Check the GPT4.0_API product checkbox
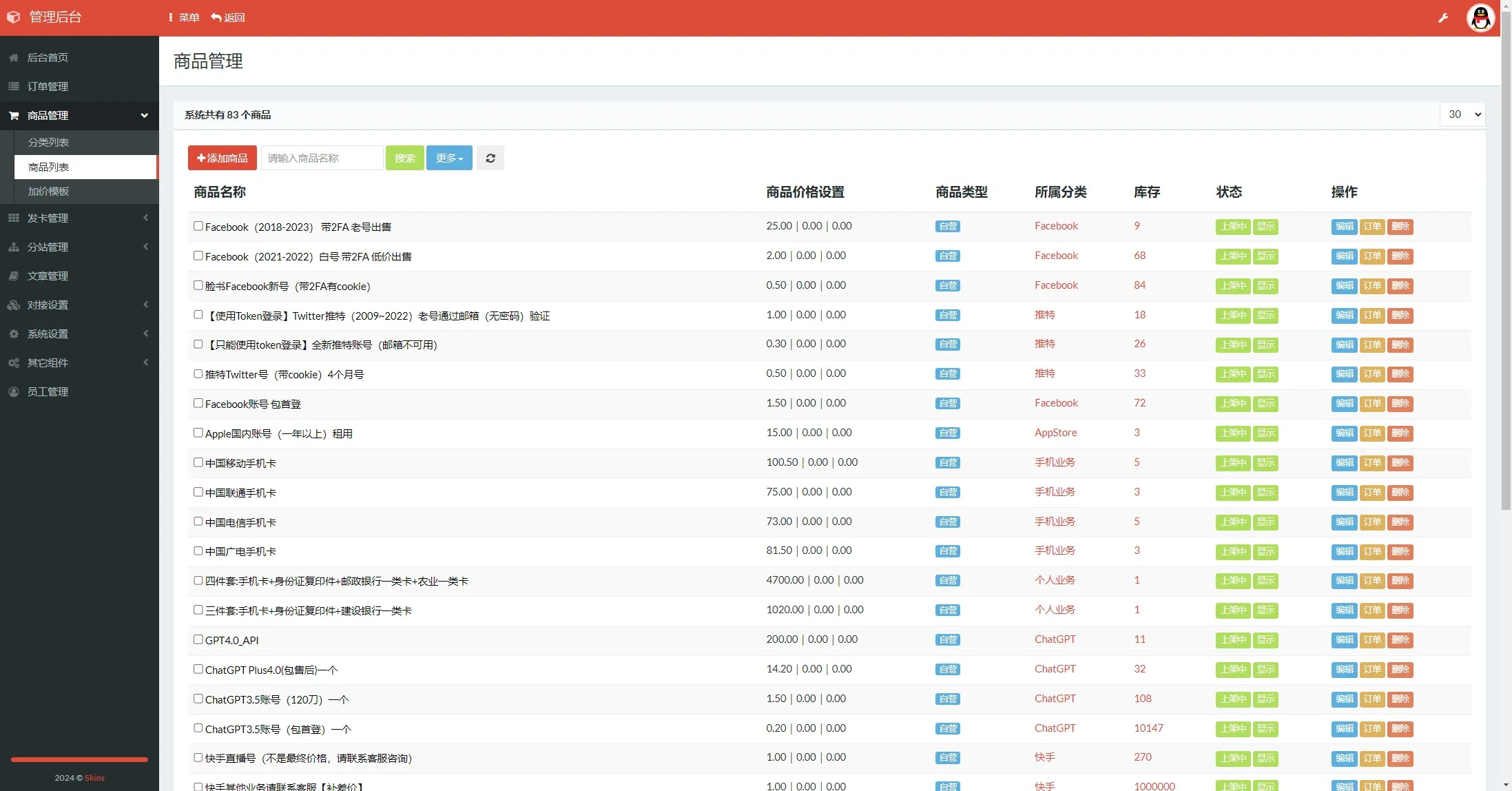This screenshot has width=1512, height=791. [198, 639]
